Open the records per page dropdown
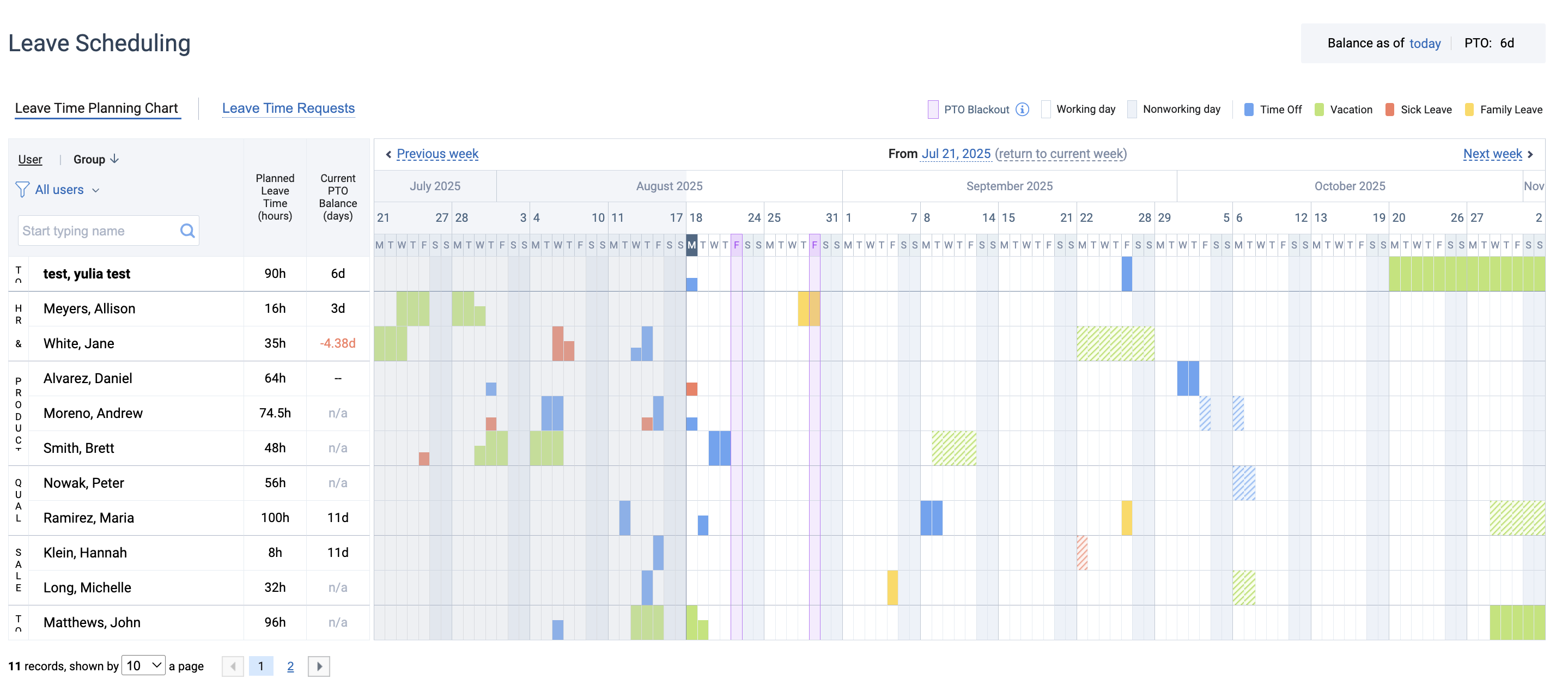Image resolution: width=1568 pixels, height=679 pixels. [144, 665]
